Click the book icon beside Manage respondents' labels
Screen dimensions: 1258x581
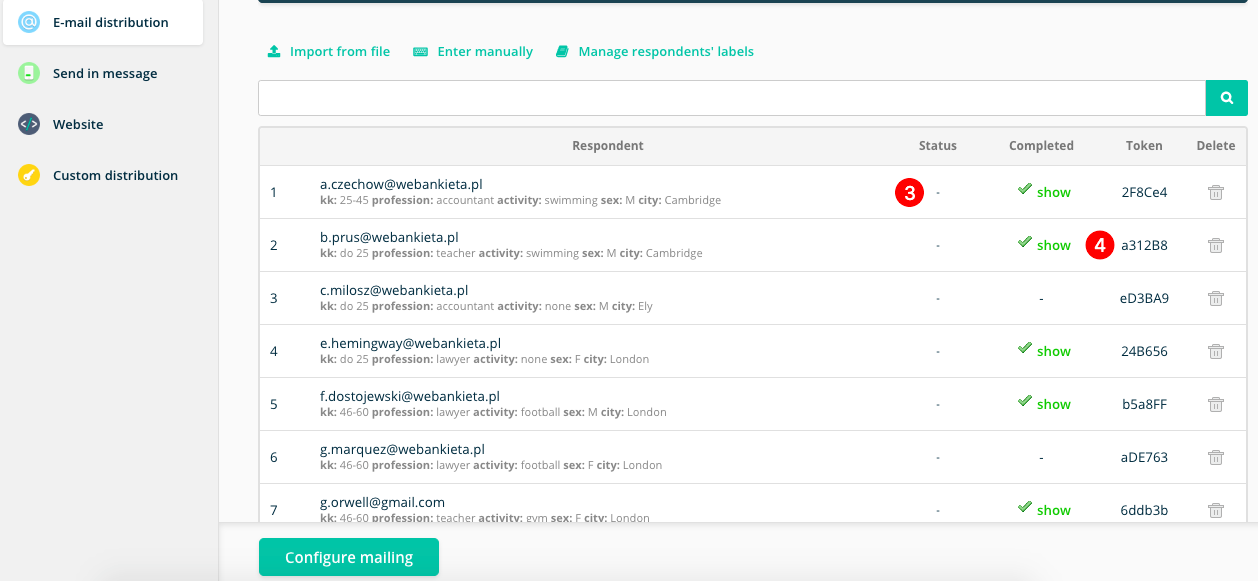pyautogui.click(x=562, y=51)
